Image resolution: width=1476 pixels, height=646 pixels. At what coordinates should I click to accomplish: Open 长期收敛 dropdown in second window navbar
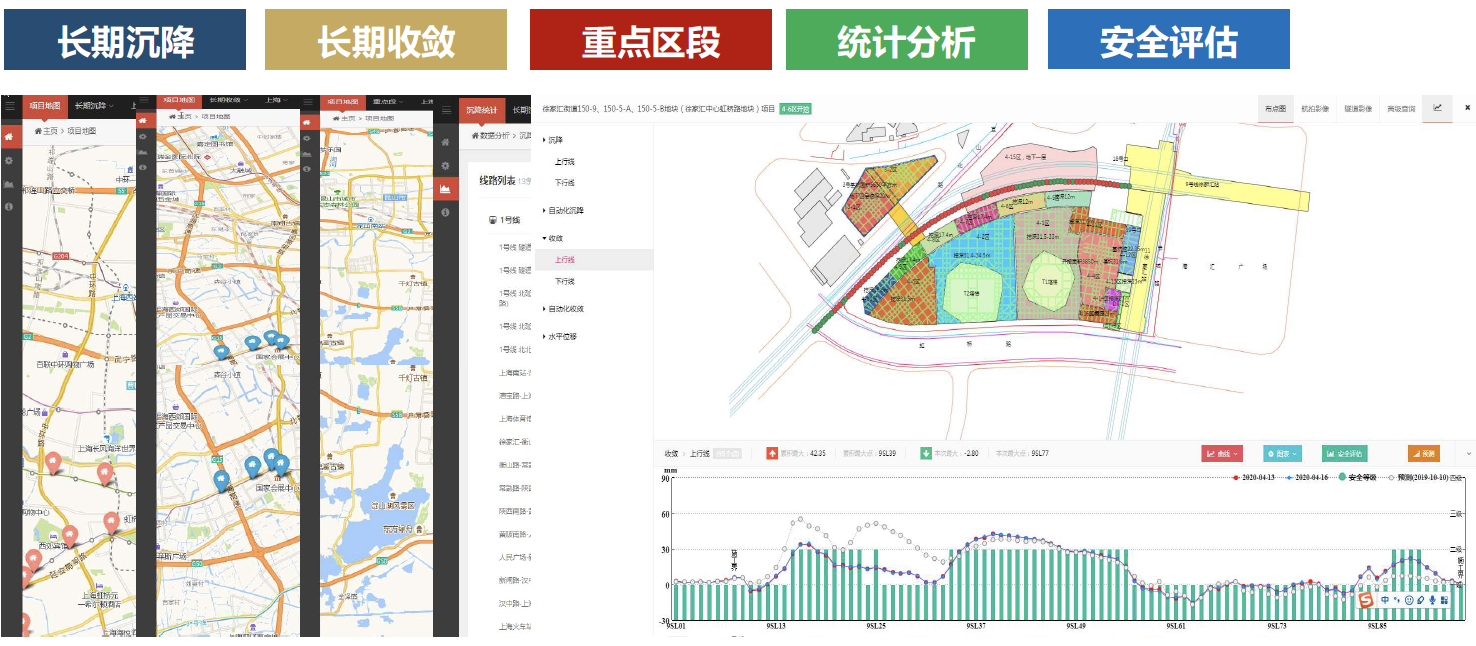(226, 100)
